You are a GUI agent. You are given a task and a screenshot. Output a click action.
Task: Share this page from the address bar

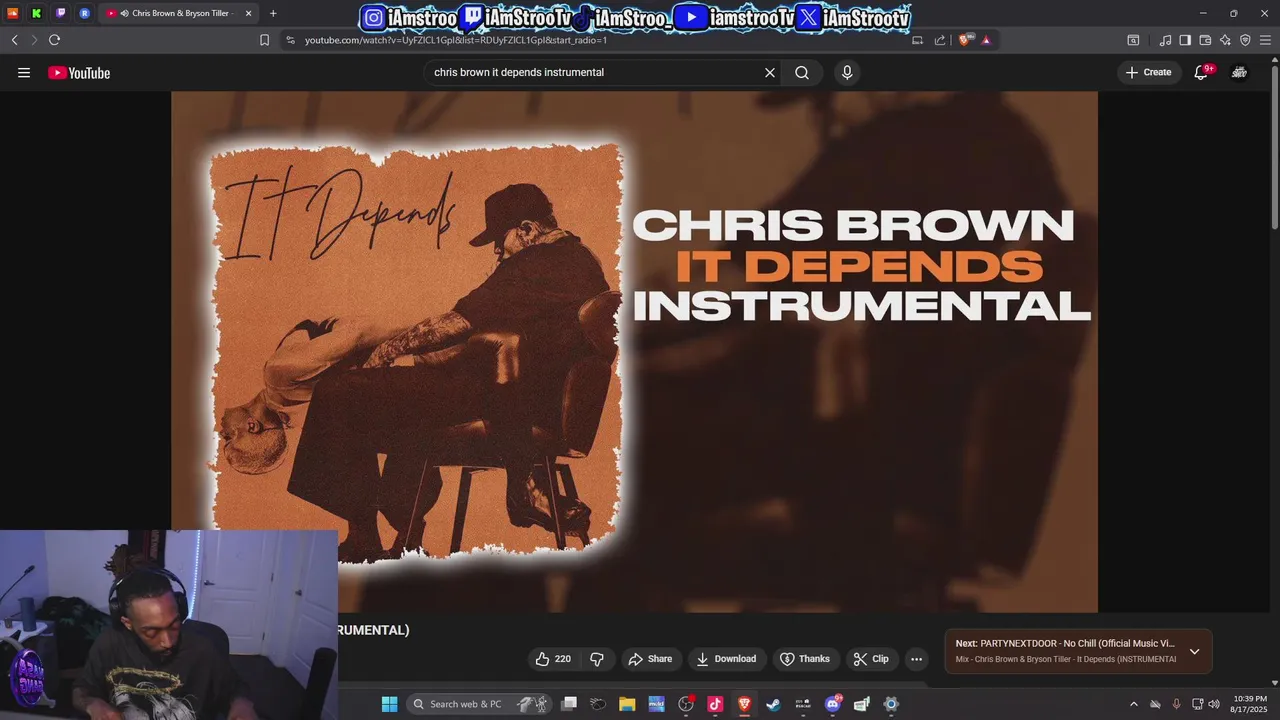click(x=940, y=40)
